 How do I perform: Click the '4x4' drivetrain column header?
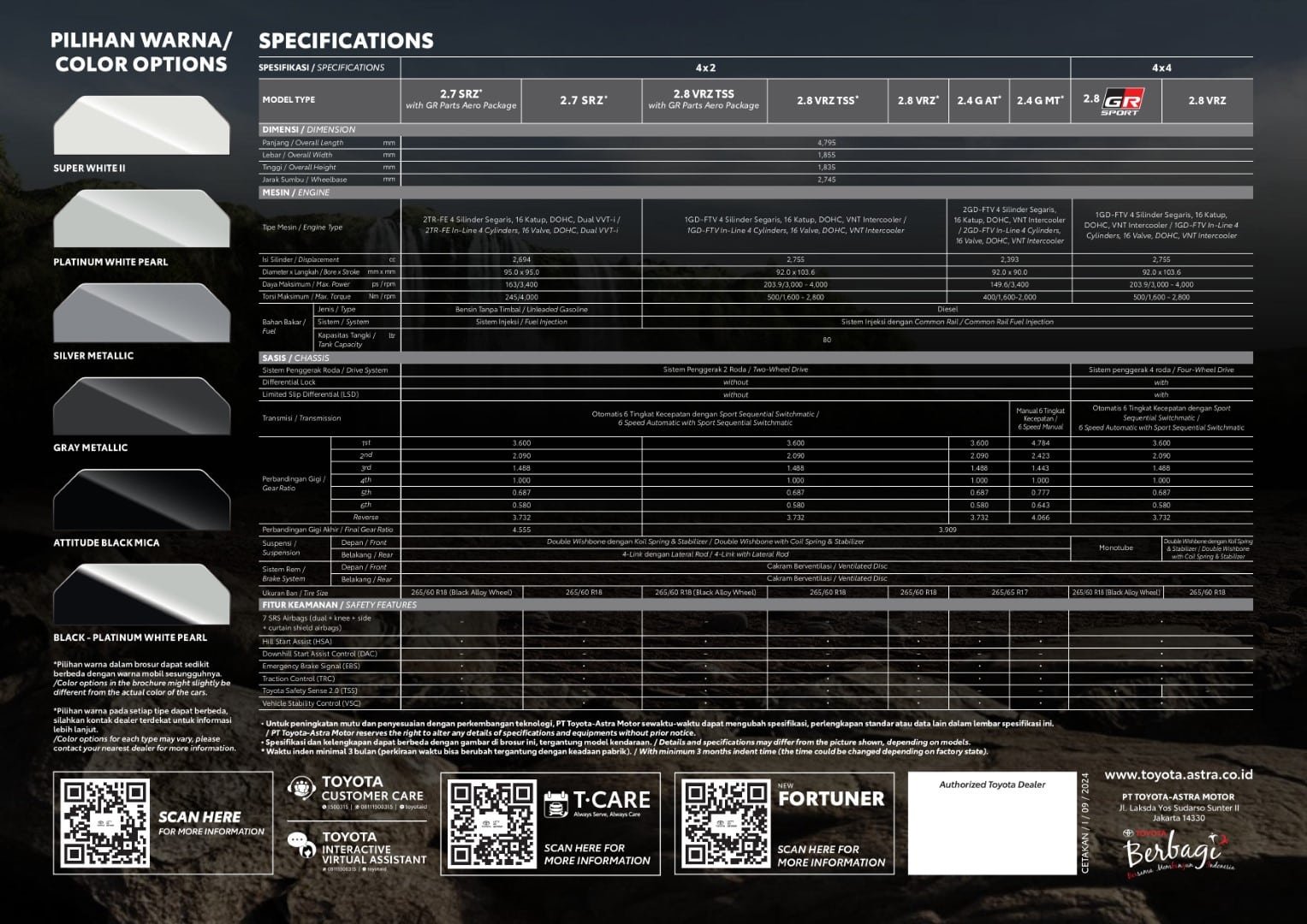tap(1161, 68)
